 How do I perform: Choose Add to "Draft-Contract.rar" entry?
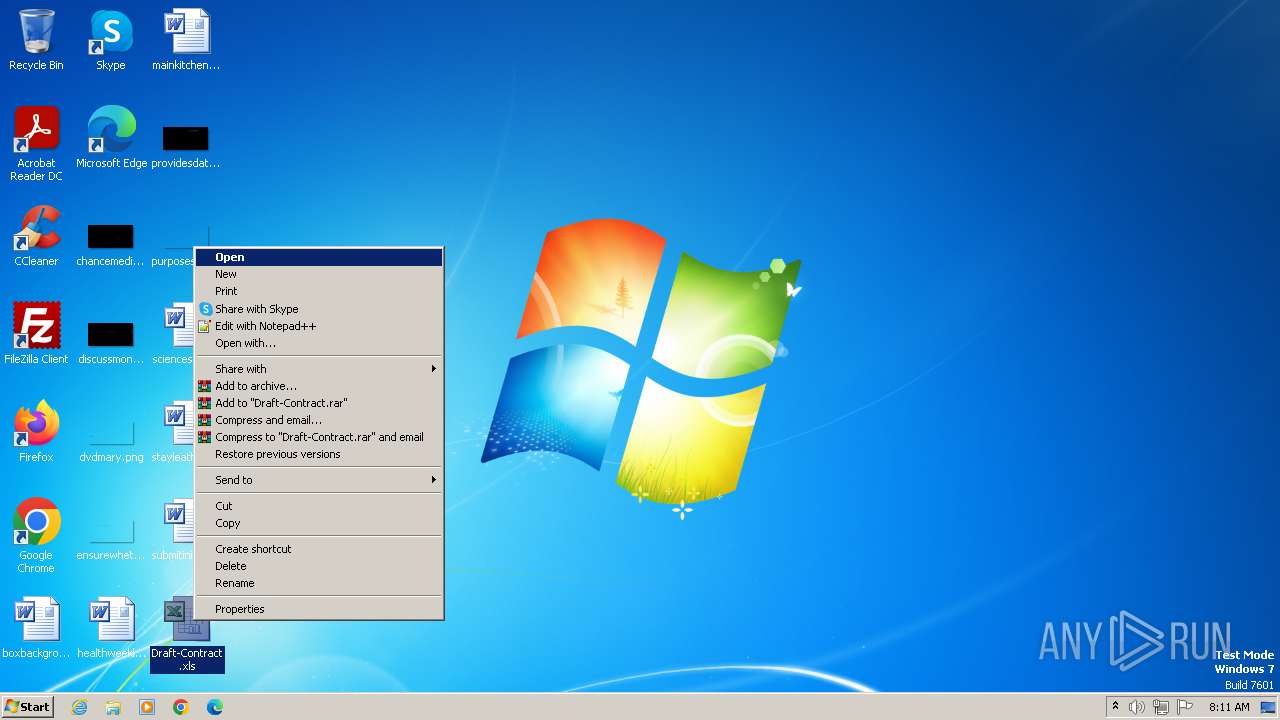[319, 403]
